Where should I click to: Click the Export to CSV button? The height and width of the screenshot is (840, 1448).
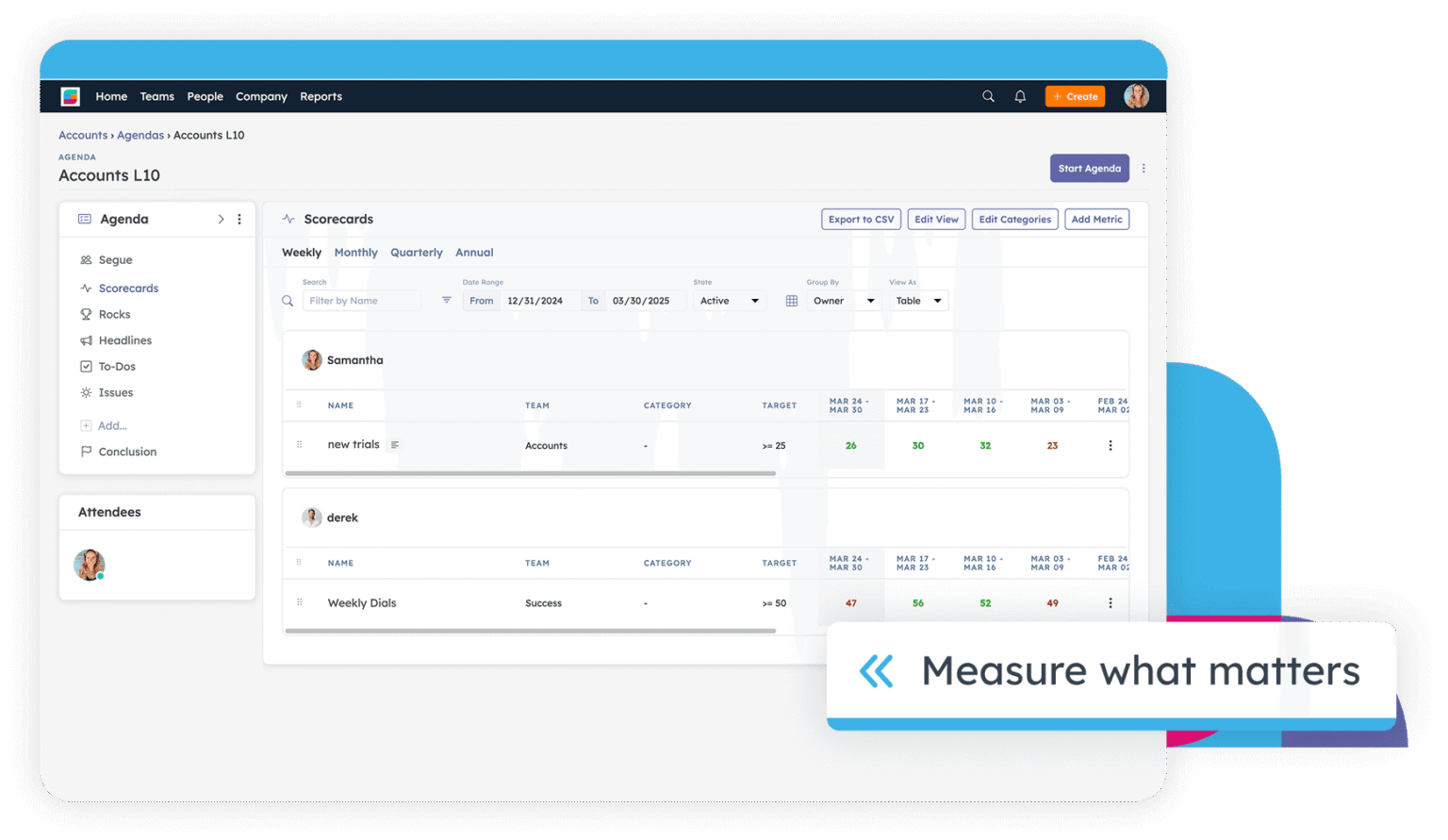(861, 219)
